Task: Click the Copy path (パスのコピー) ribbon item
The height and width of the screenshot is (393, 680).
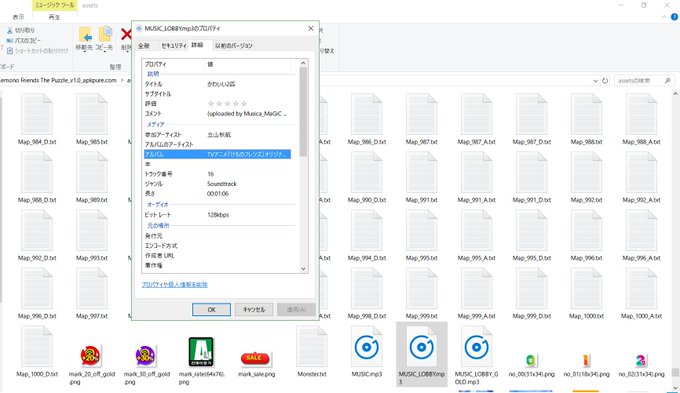Action: pyautogui.click(x=24, y=40)
